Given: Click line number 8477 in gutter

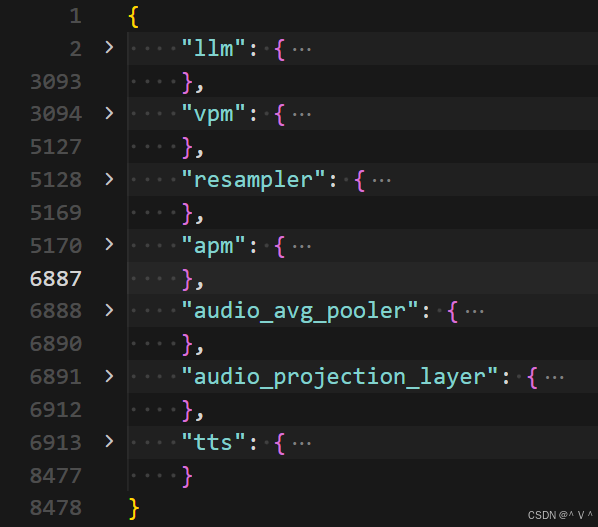Looking at the screenshot, I should (x=56, y=476).
